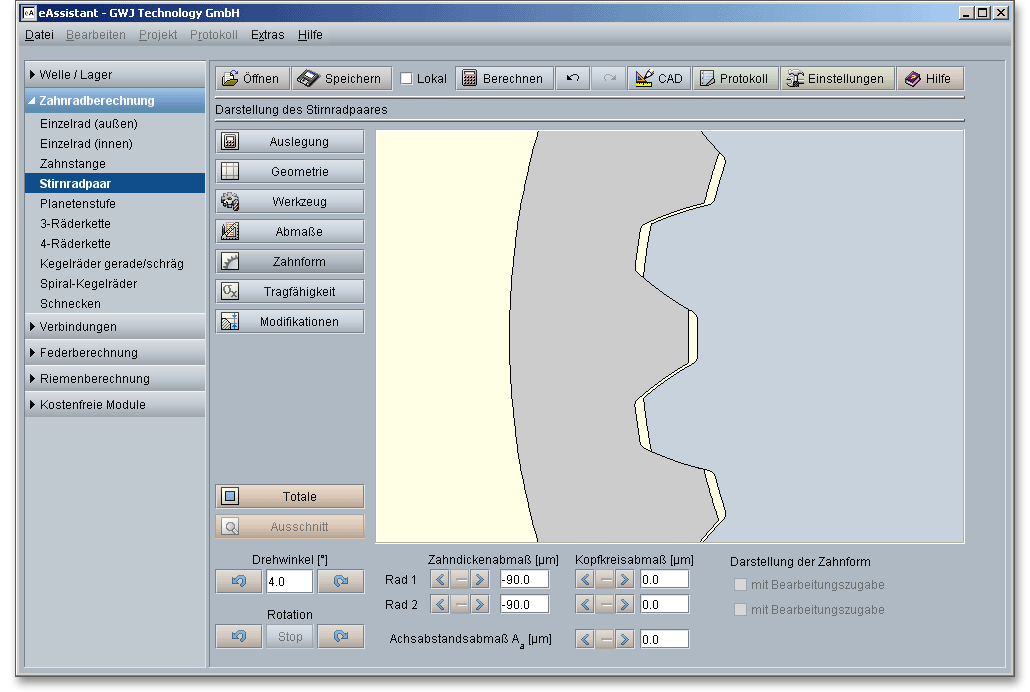
Task: Rotate gear counterclockwise under Drehwinkel
Action: 239,582
